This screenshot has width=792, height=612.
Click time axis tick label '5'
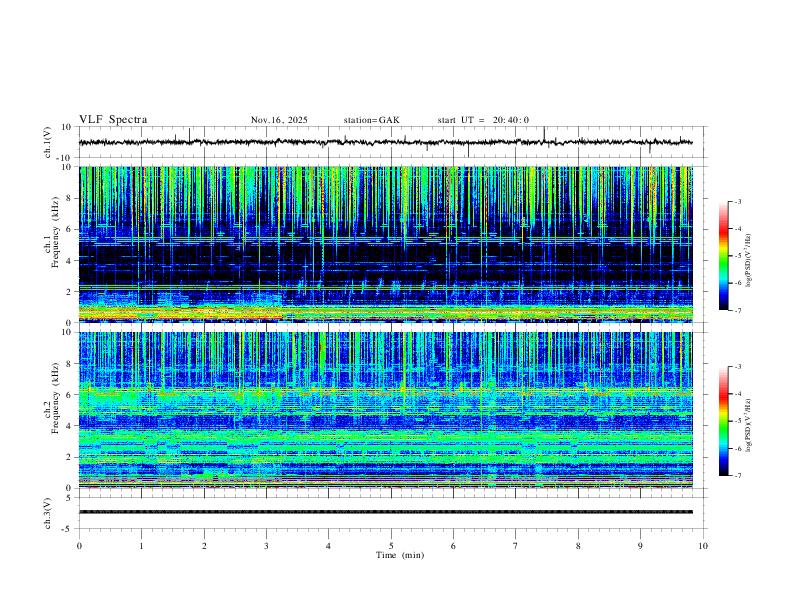point(391,546)
